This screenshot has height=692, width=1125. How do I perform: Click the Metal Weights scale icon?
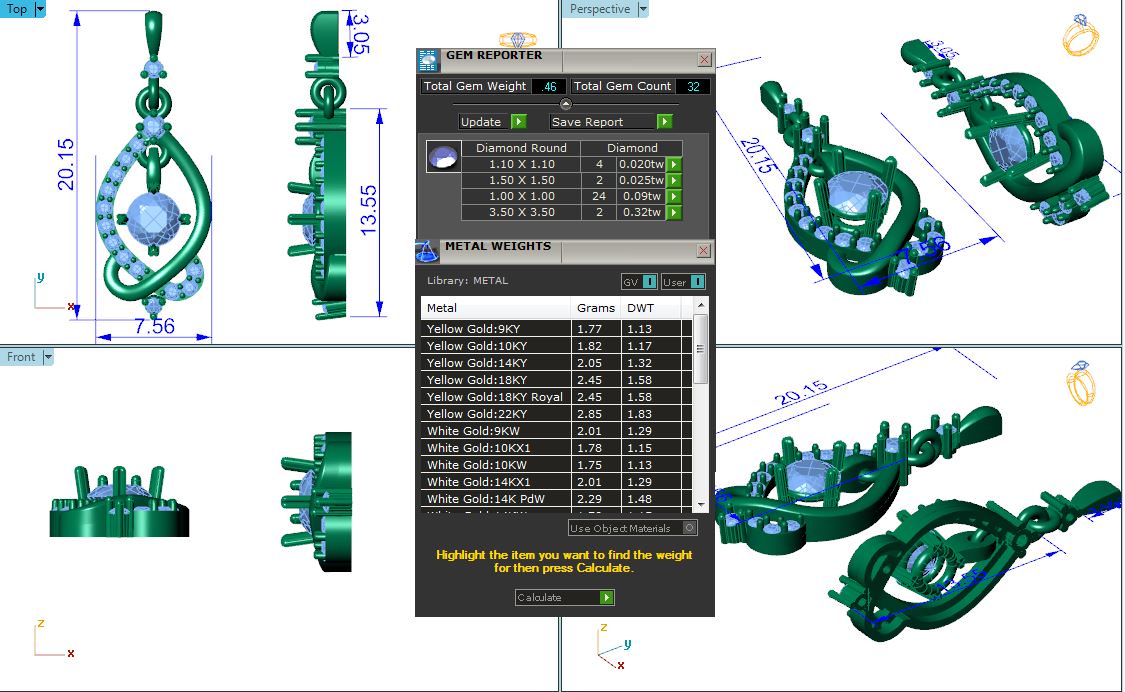click(x=427, y=251)
